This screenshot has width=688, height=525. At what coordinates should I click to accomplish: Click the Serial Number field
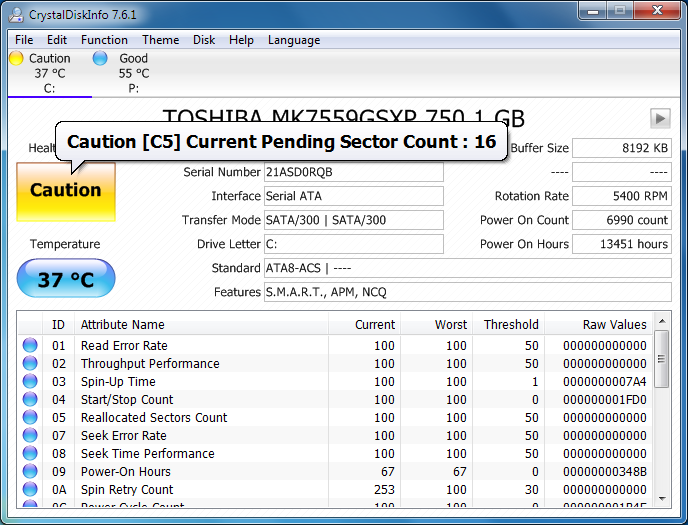click(x=354, y=172)
